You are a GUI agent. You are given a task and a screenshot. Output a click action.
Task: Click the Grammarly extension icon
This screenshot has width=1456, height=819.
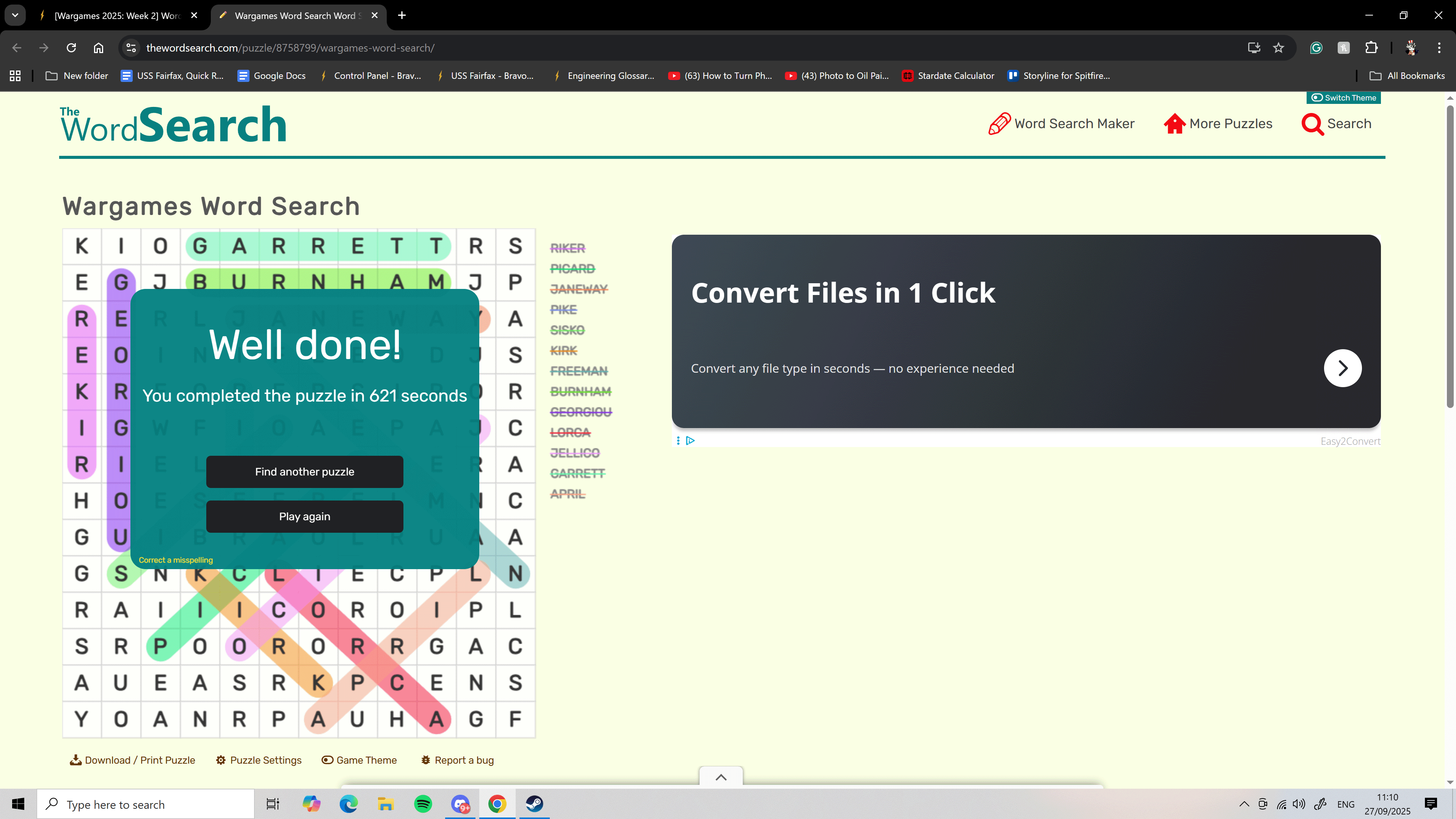(1316, 48)
